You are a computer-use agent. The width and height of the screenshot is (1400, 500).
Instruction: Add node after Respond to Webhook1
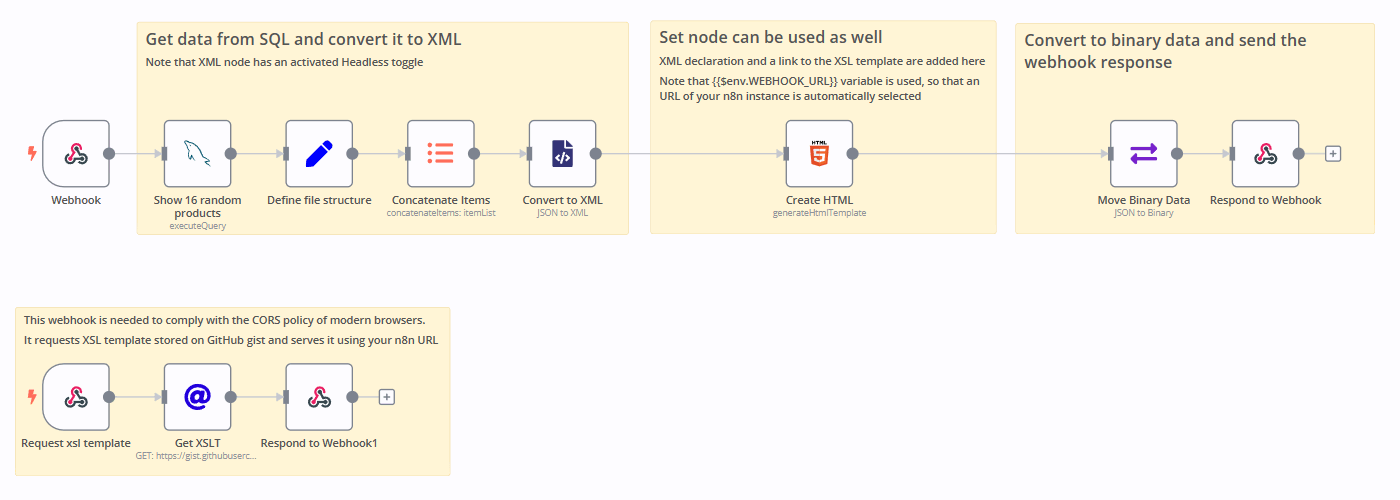point(387,397)
